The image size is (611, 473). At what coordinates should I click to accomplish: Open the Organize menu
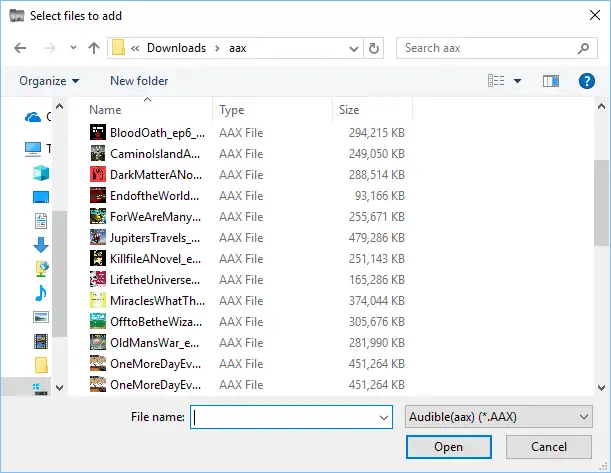coord(49,81)
